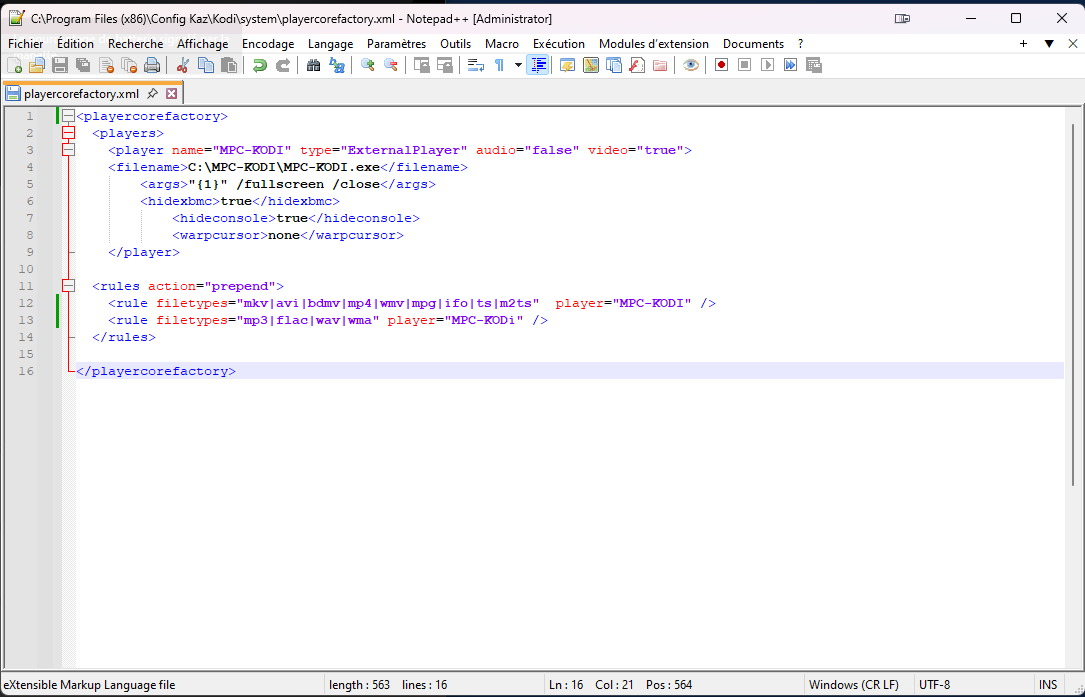1085x697 pixels.
Task: Click the Zoom in magnifier icon
Action: pos(367,65)
